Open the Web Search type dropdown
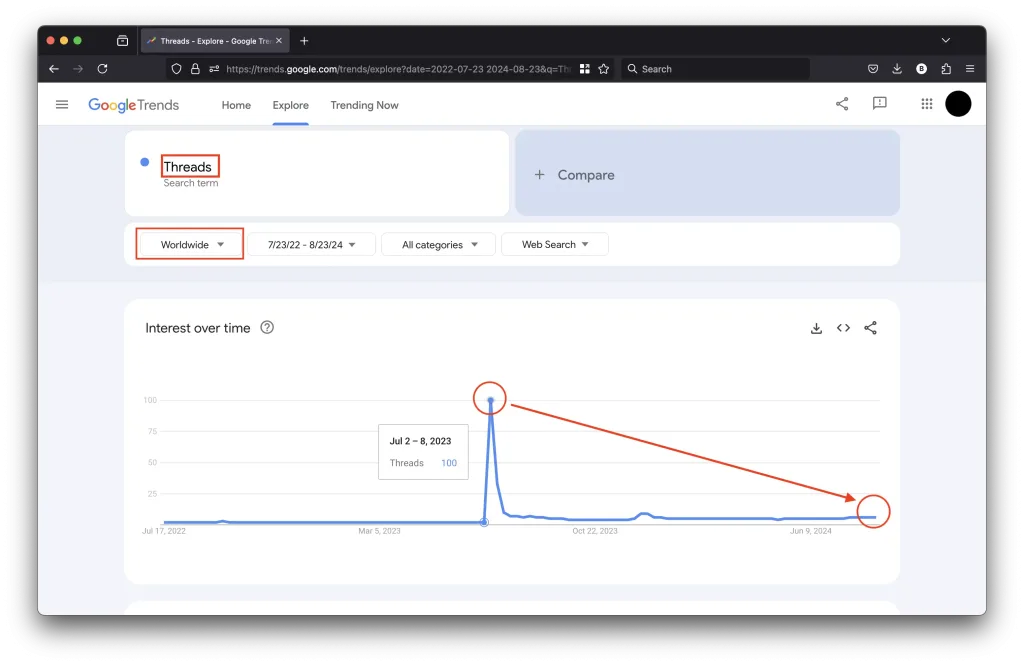Viewport: 1024px width, 665px height. pyautogui.click(x=555, y=244)
